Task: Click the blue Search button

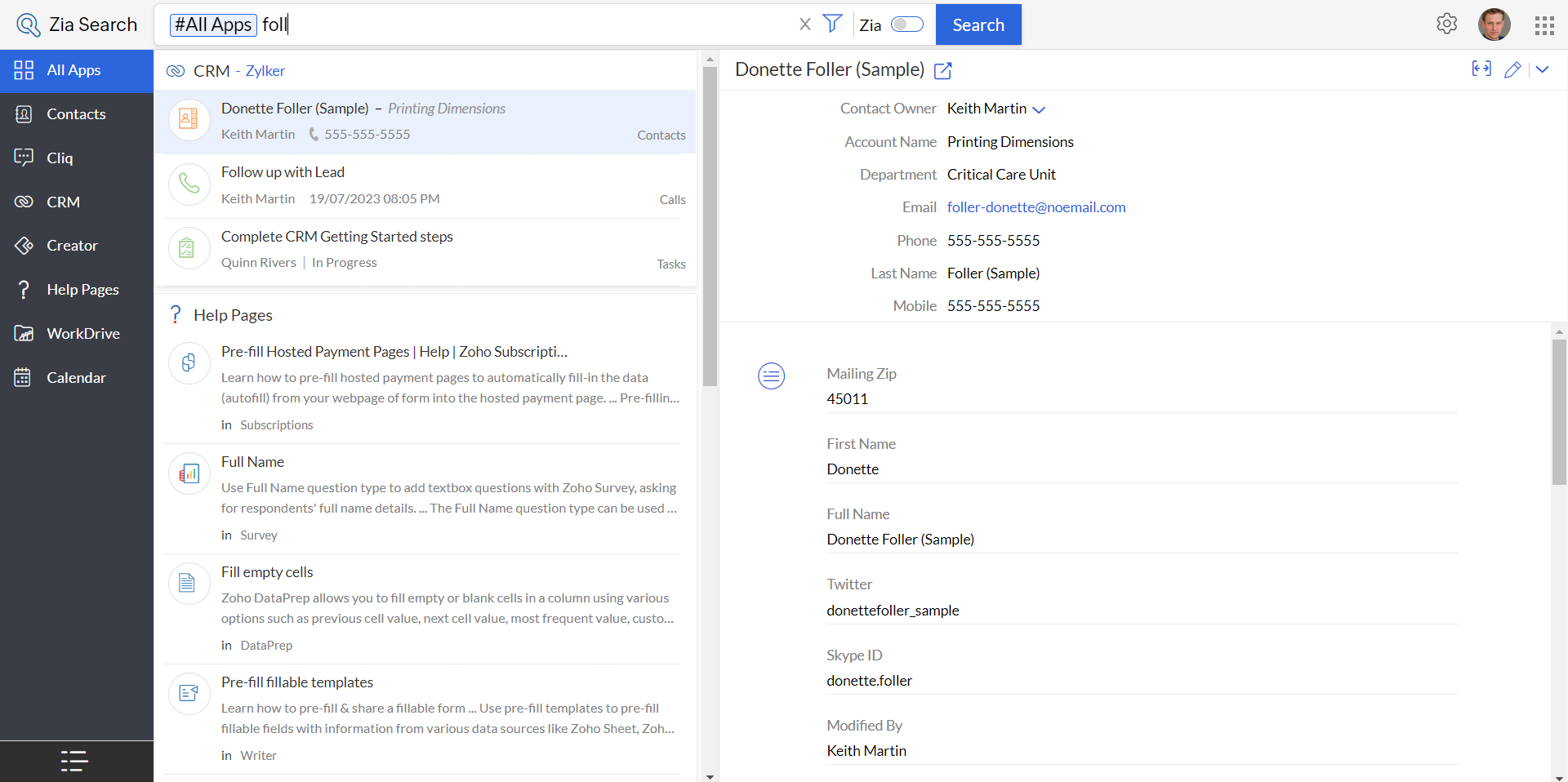Action: (978, 24)
